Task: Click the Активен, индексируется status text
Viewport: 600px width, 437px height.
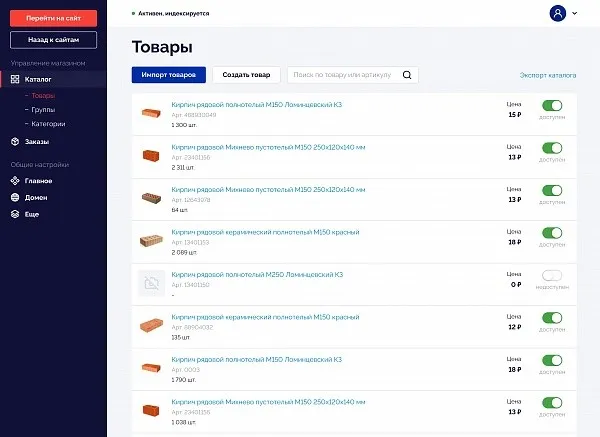Action: [173, 13]
